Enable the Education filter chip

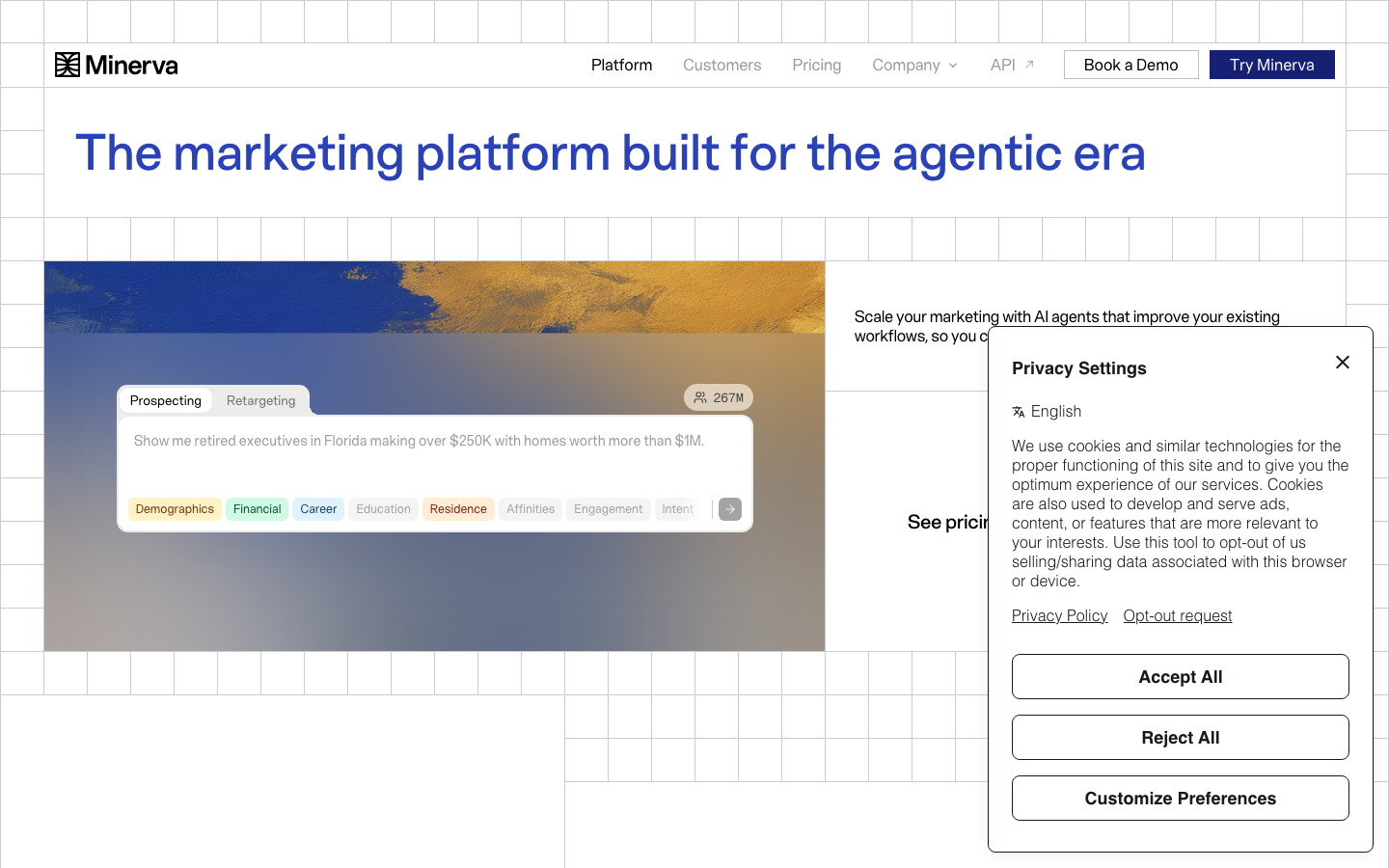383,509
